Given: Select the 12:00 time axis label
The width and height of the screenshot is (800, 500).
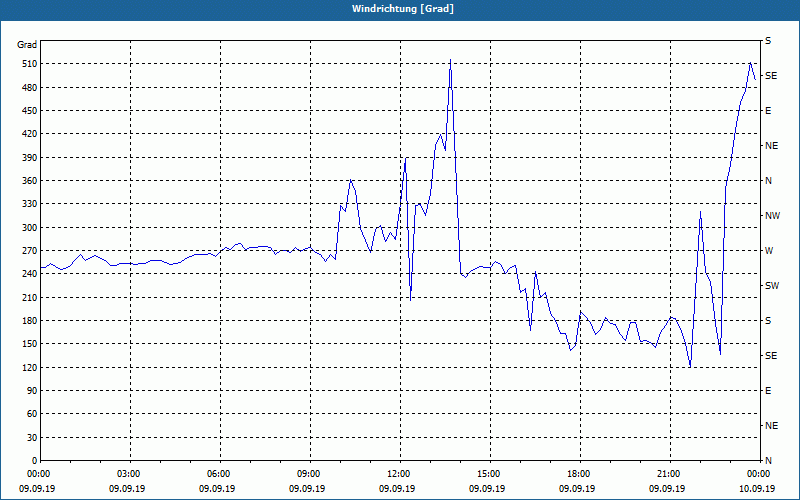Looking at the screenshot, I should click(400, 474).
